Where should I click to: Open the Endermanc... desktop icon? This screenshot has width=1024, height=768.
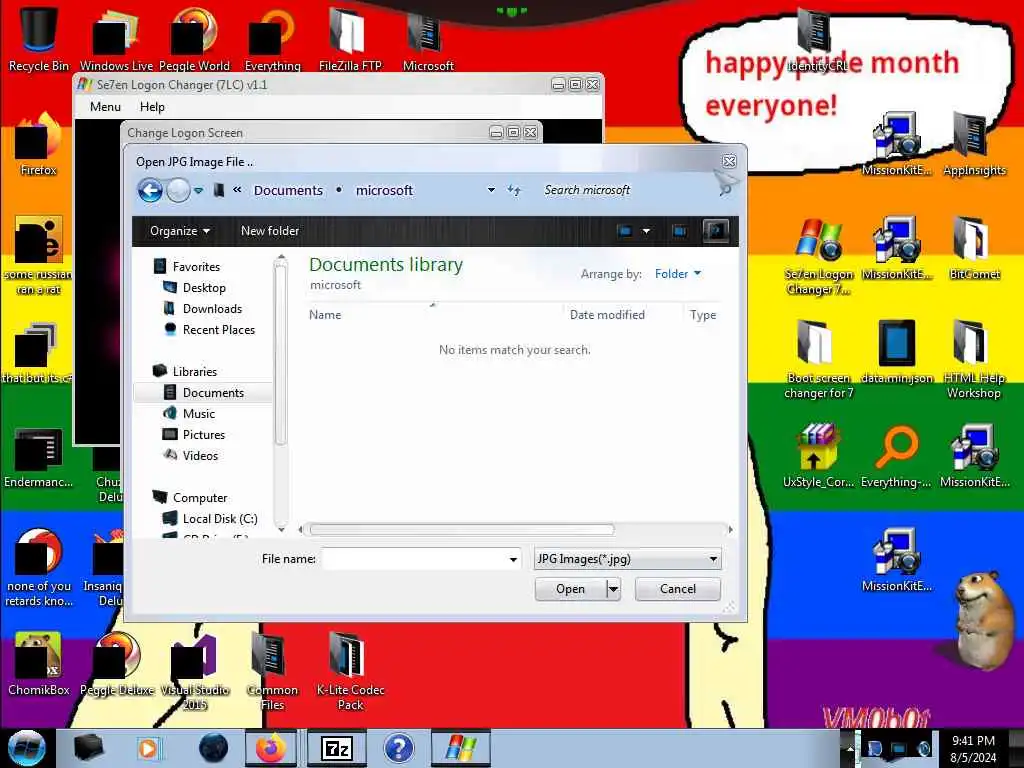(x=39, y=457)
